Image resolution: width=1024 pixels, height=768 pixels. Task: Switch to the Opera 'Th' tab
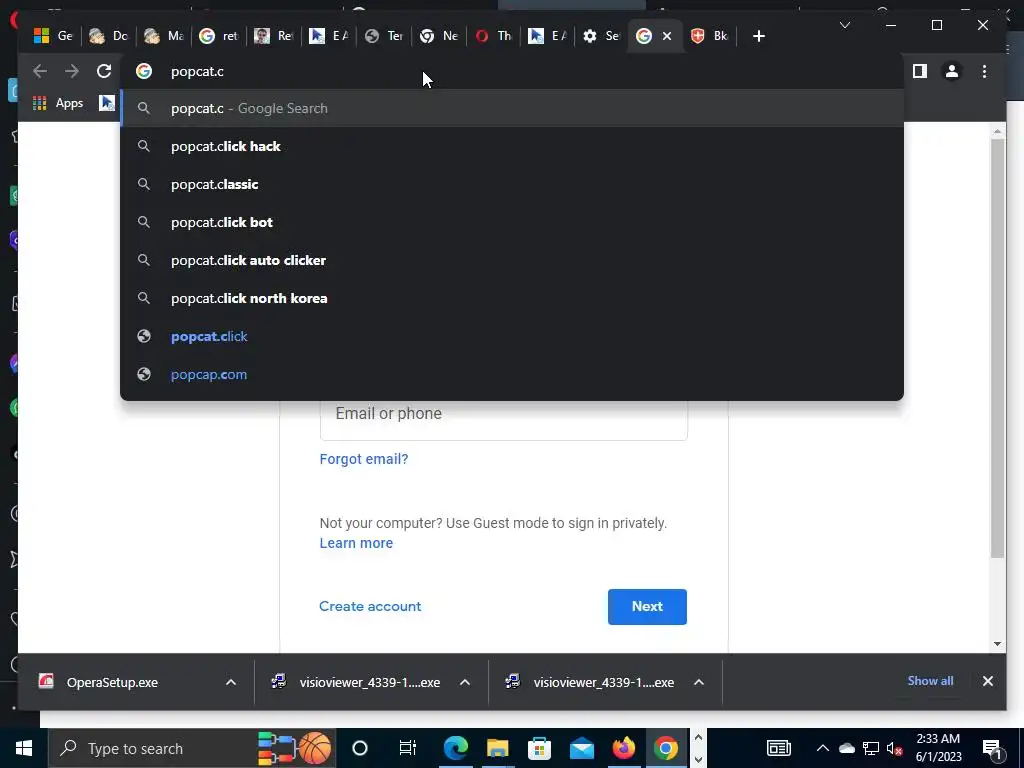click(493, 36)
